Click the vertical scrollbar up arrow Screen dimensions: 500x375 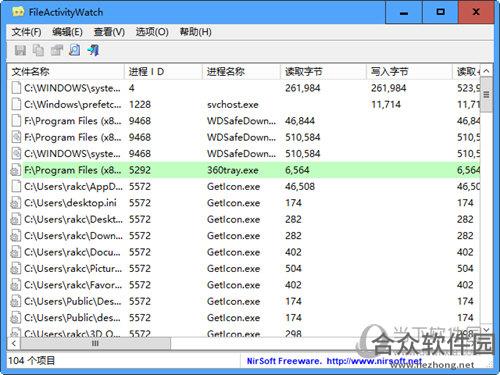tap(486, 71)
